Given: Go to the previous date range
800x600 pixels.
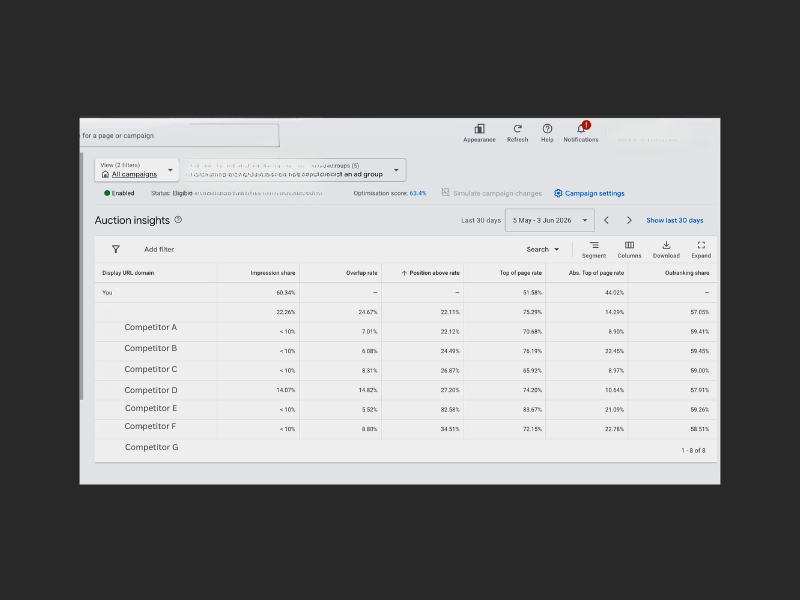Looking at the screenshot, I should click(x=606, y=220).
